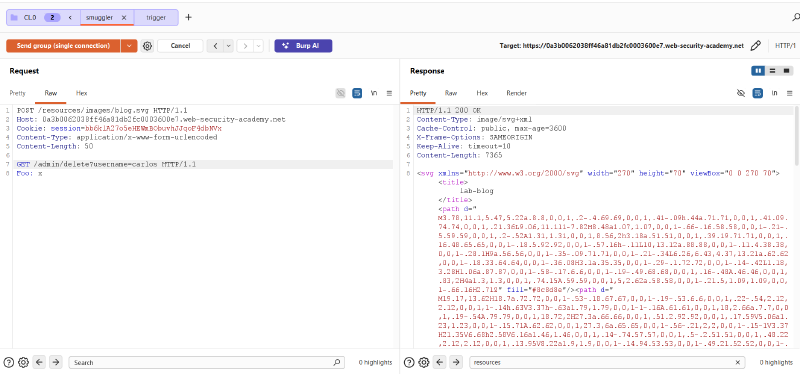The height and width of the screenshot is (374, 800).
Task: Open the send mode dropdown arrow
Action: [129, 46]
